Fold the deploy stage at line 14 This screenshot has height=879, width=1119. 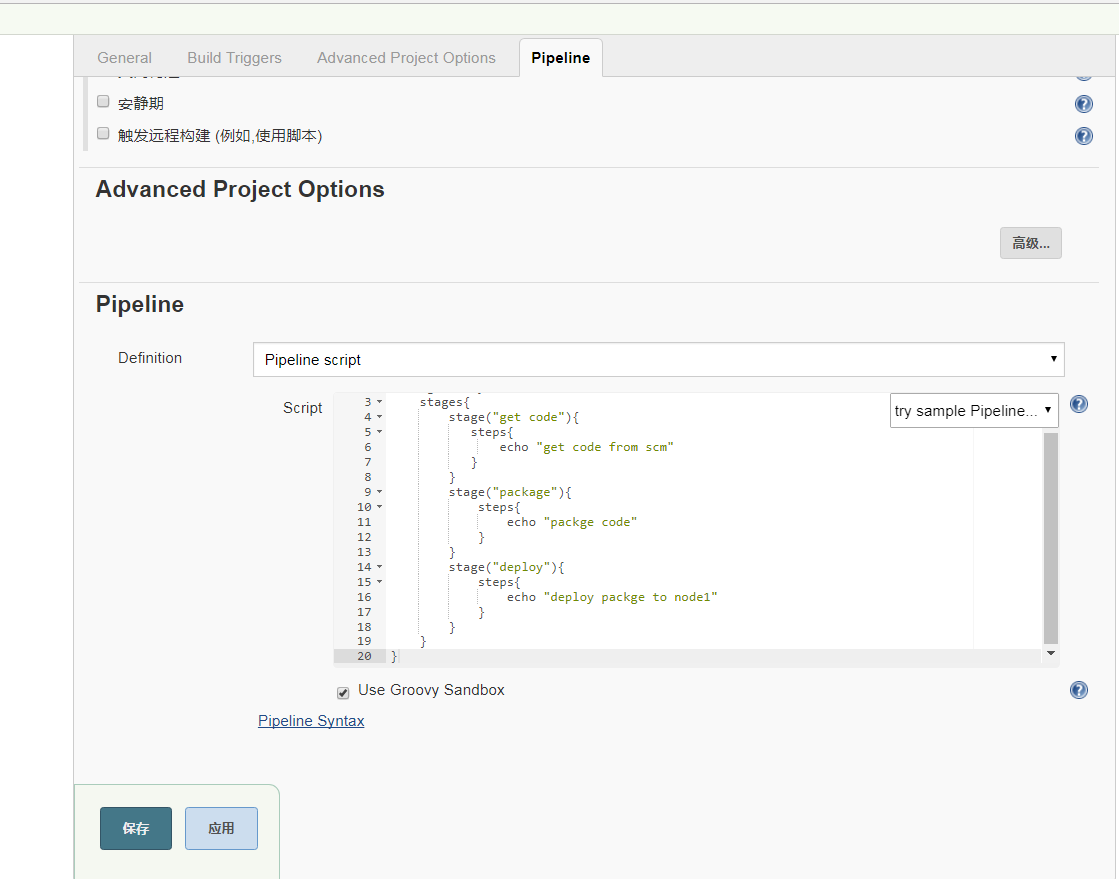380,567
